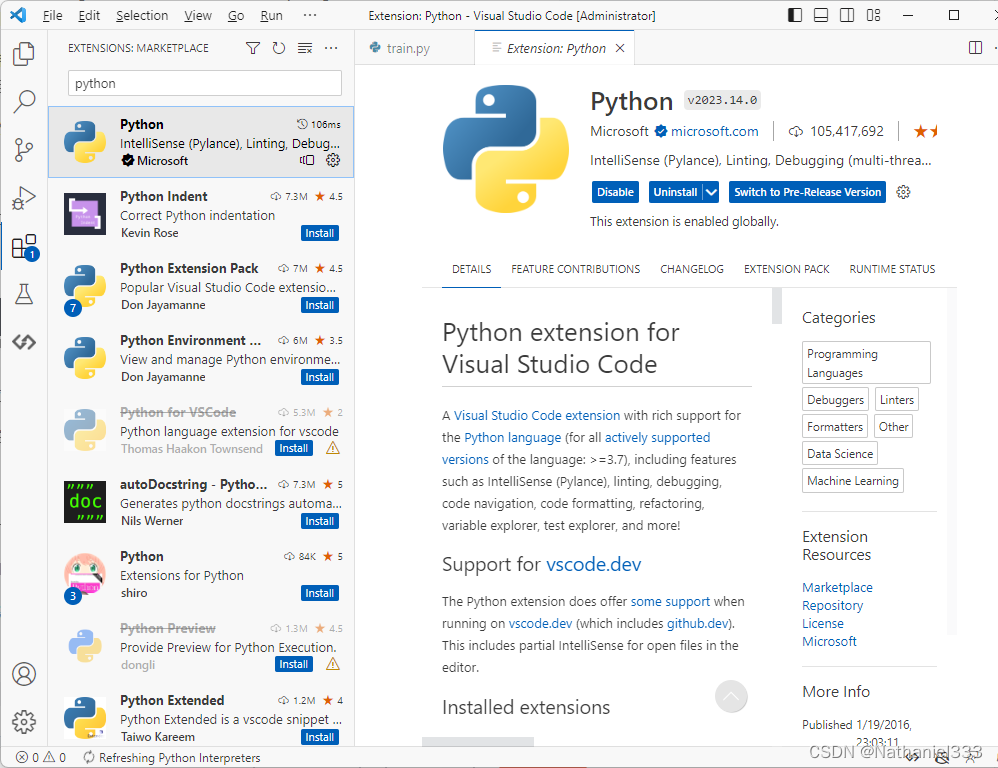Open the Edit menu
This screenshot has width=998, height=768.
click(89, 15)
